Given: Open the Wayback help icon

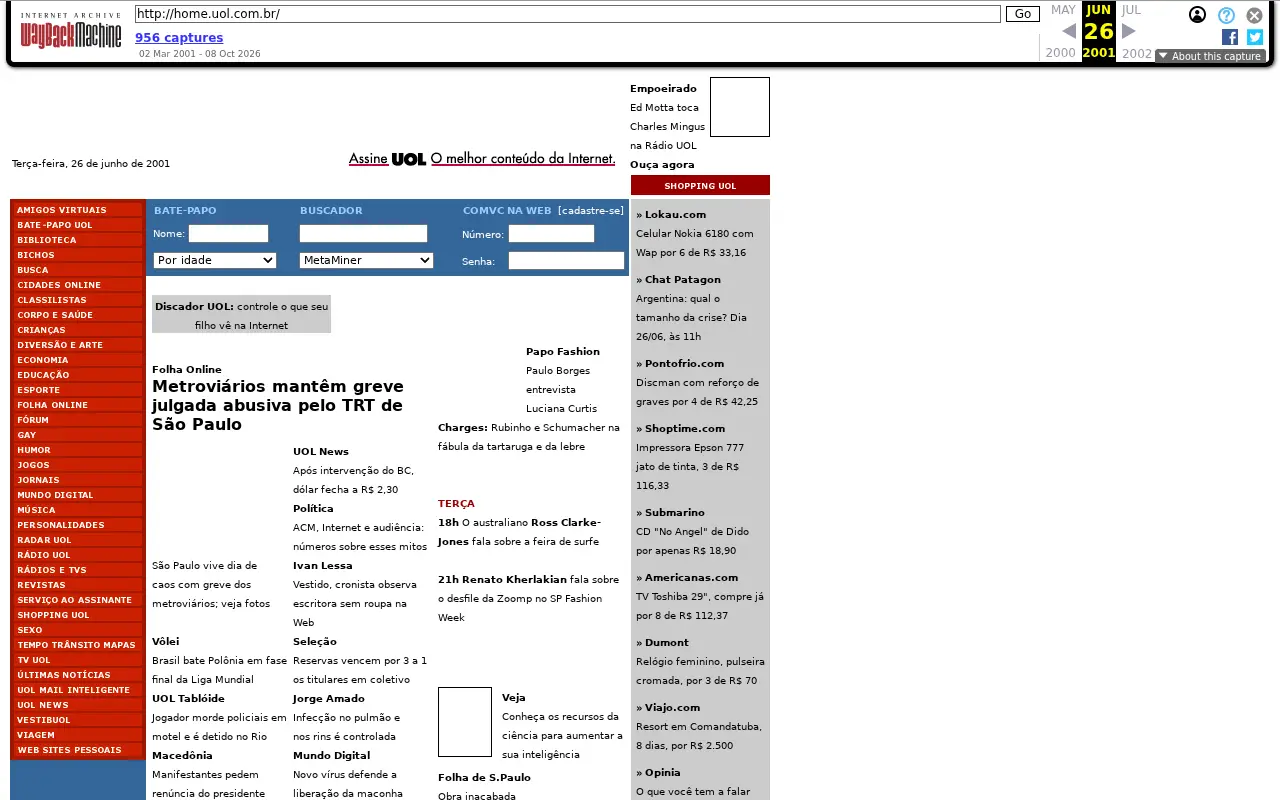Looking at the screenshot, I should 1226,15.
